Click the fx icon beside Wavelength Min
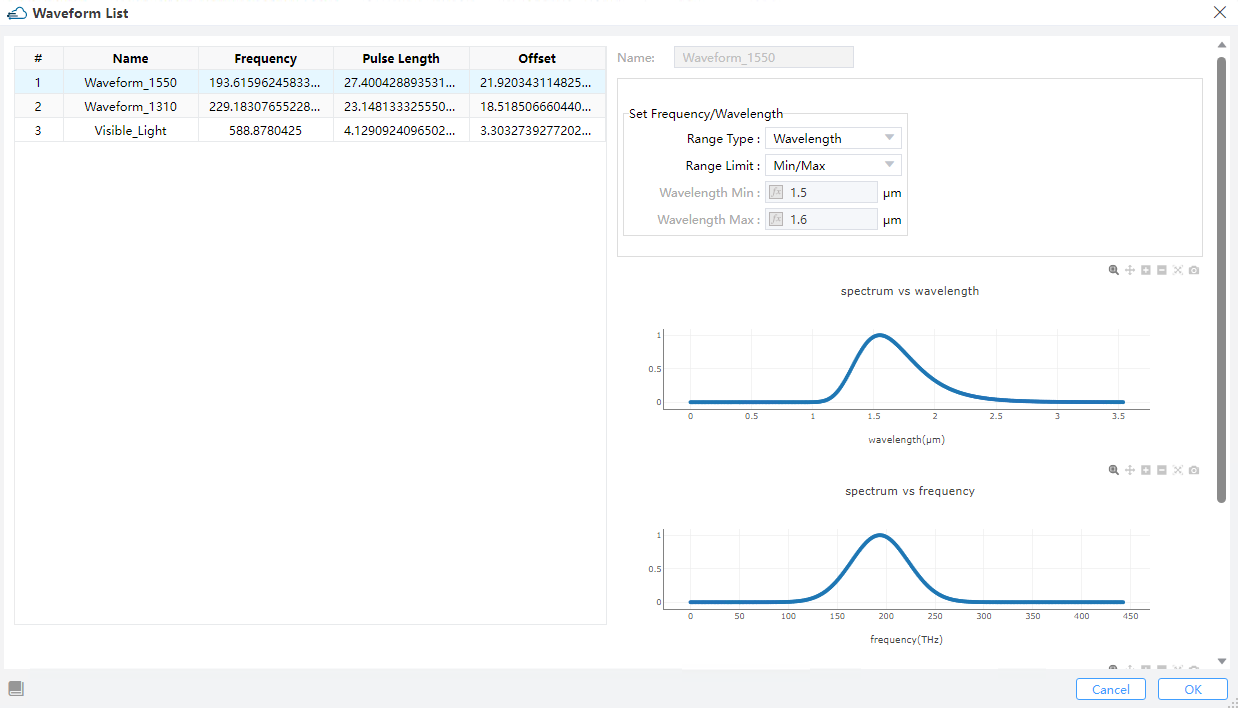Image resolution: width=1238 pixels, height=708 pixels. click(x=776, y=192)
